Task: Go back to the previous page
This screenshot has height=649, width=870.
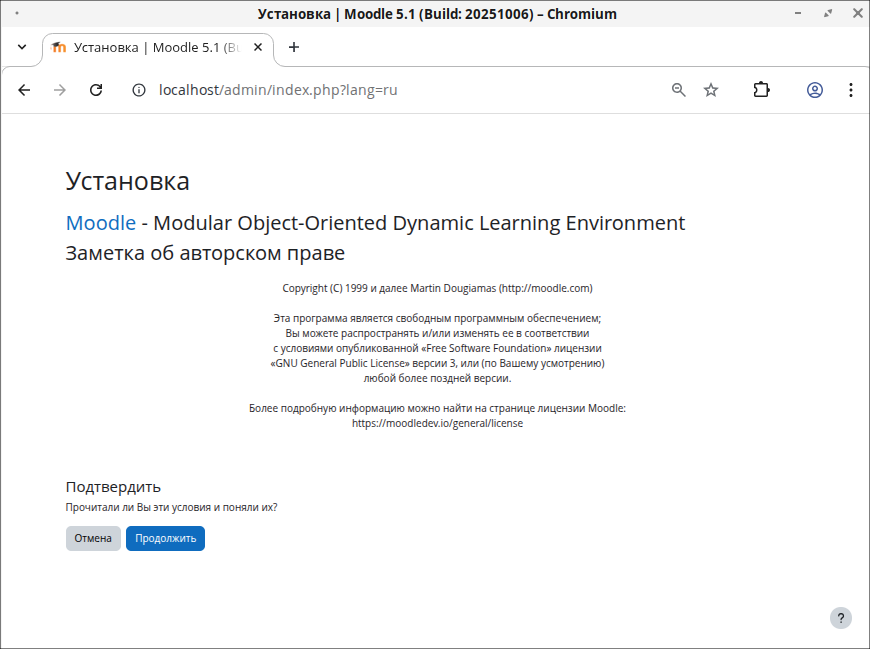Action: (x=24, y=90)
